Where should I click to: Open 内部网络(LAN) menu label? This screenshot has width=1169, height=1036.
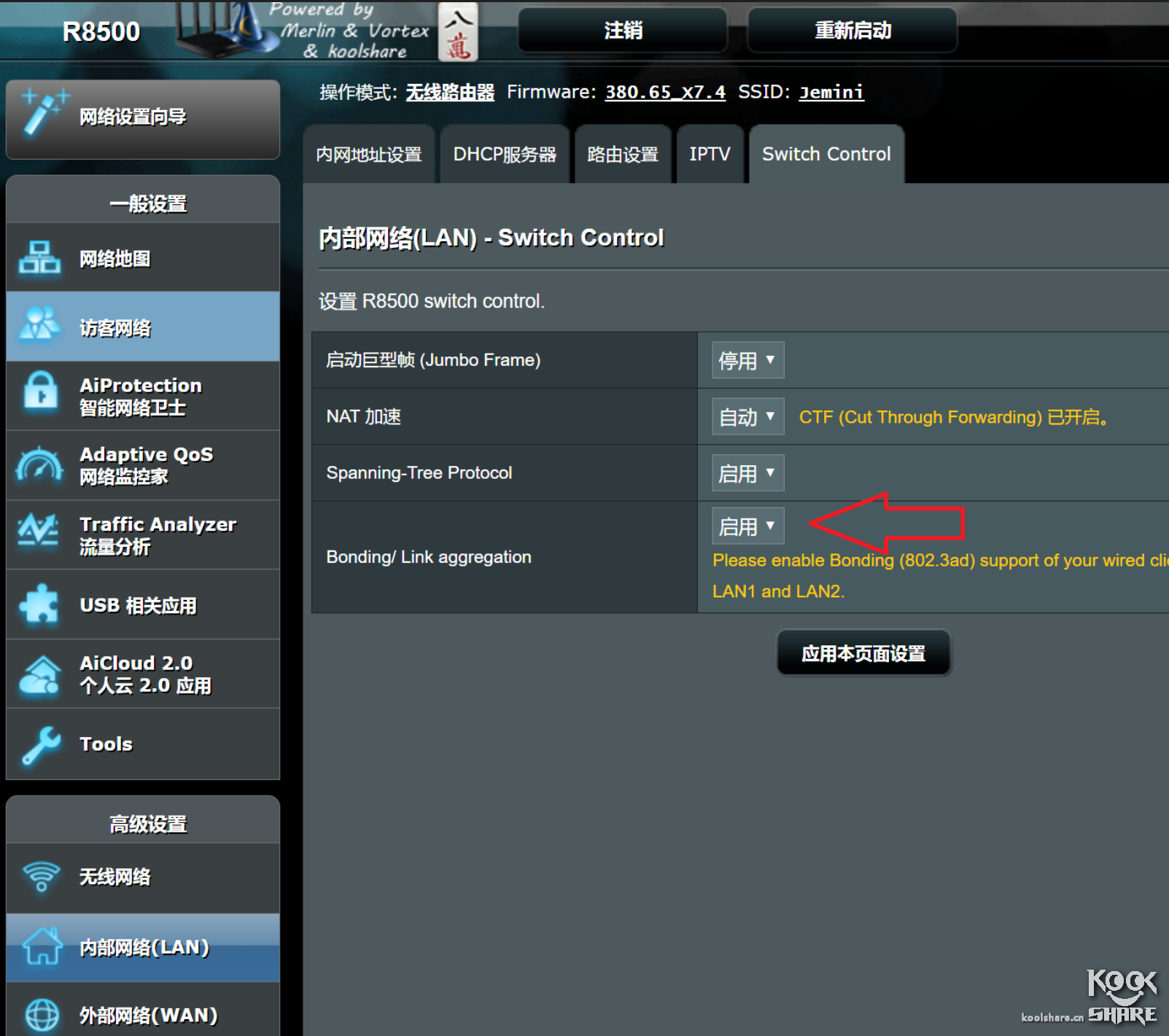(x=144, y=947)
